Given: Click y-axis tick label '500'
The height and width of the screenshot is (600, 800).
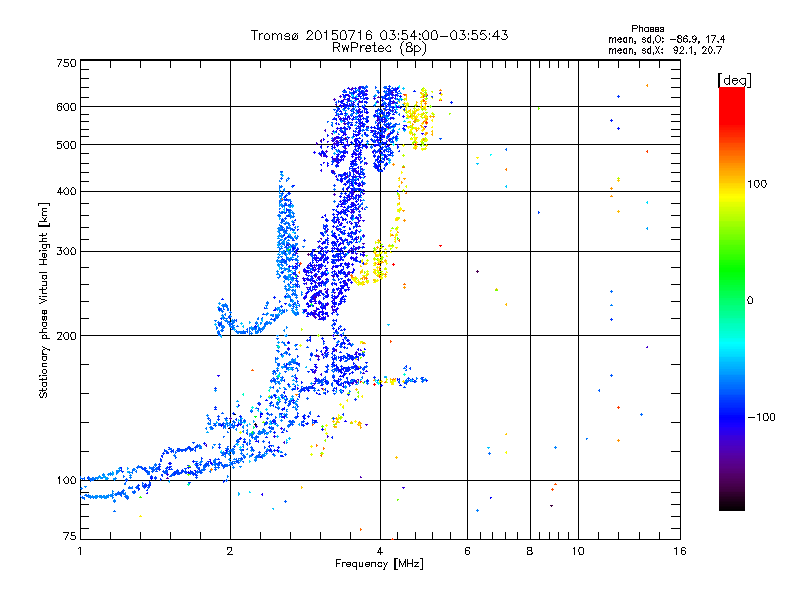Looking at the screenshot, I should click(66, 145).
